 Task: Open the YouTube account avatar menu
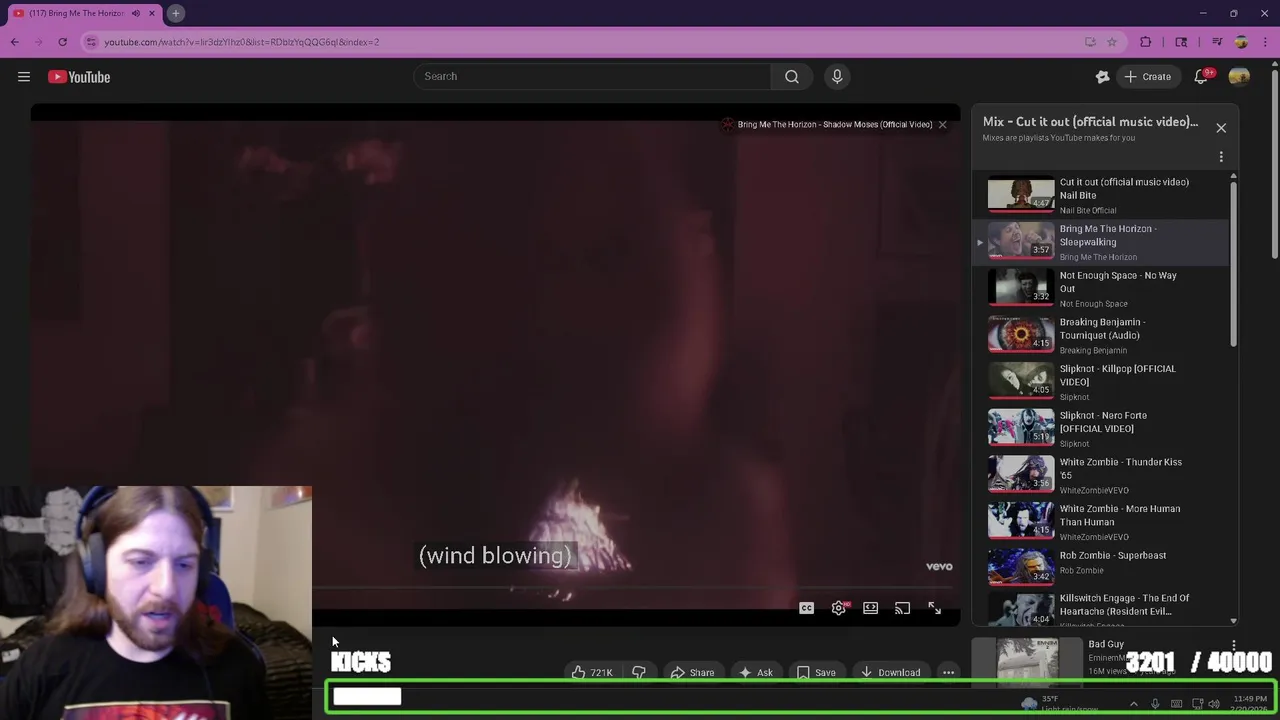tap(1239, 77)
